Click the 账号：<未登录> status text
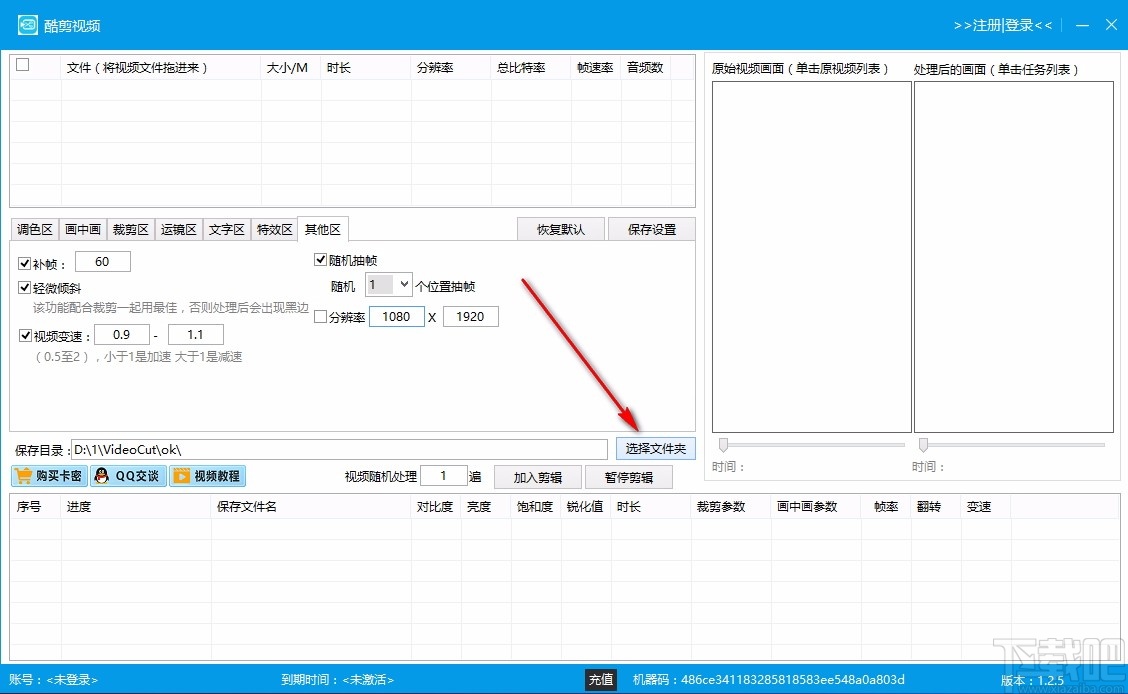 pyautogui.click(x=53, y=680)
